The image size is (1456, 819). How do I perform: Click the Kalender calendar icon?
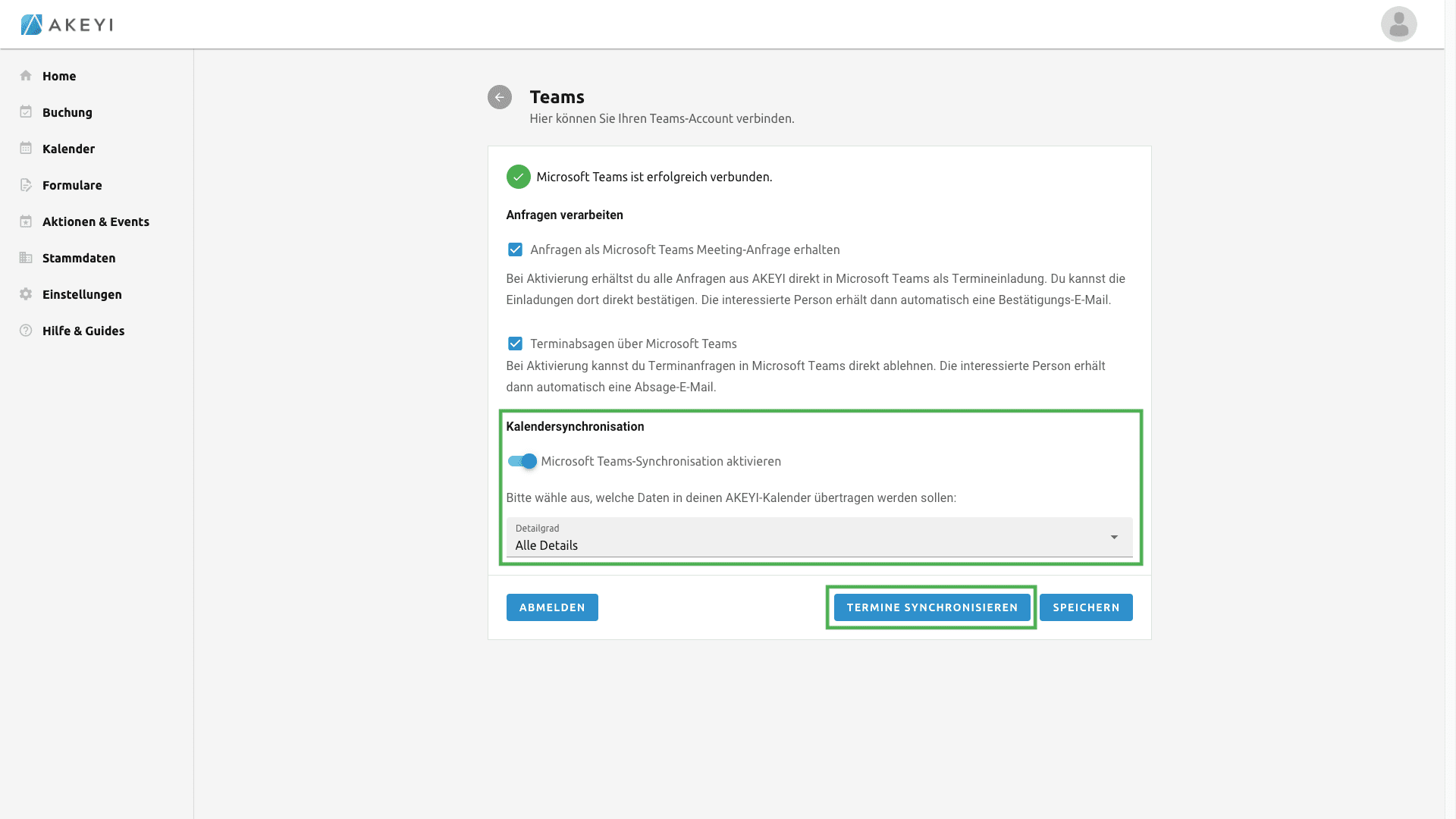point(26,149)
